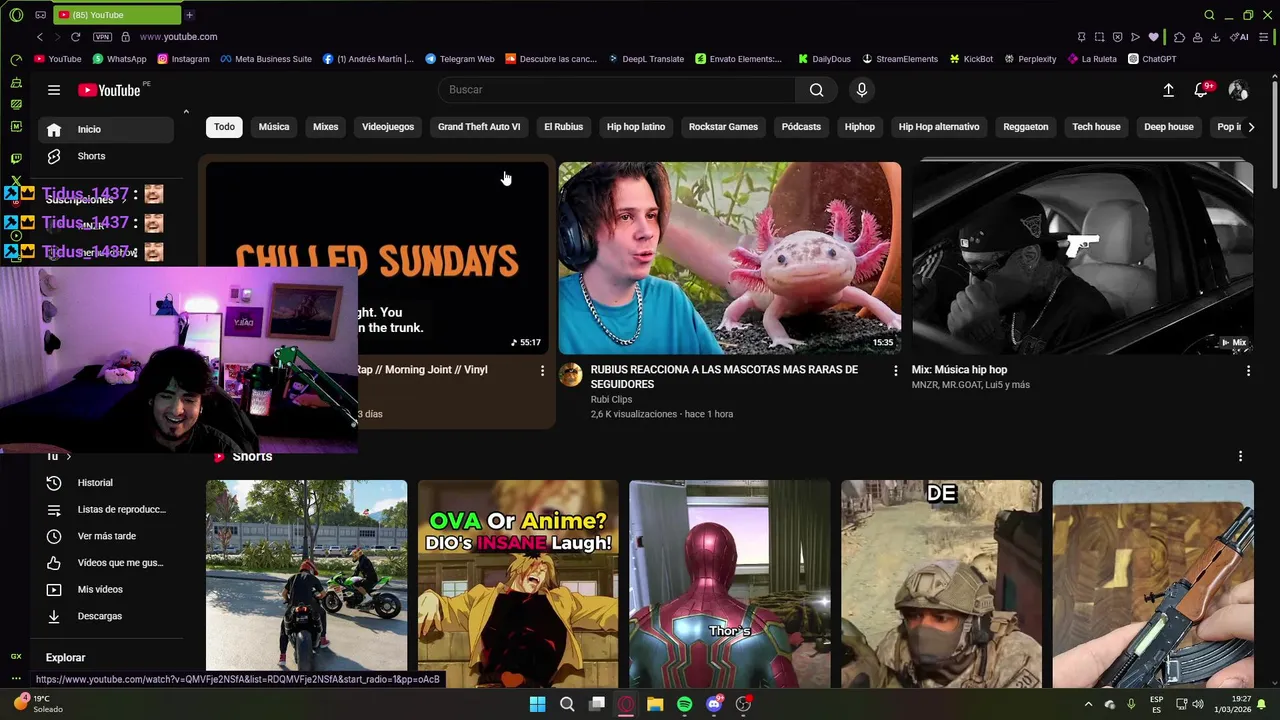Open options menu for the RUBIUS REACCIONA video

pos(895,371)
